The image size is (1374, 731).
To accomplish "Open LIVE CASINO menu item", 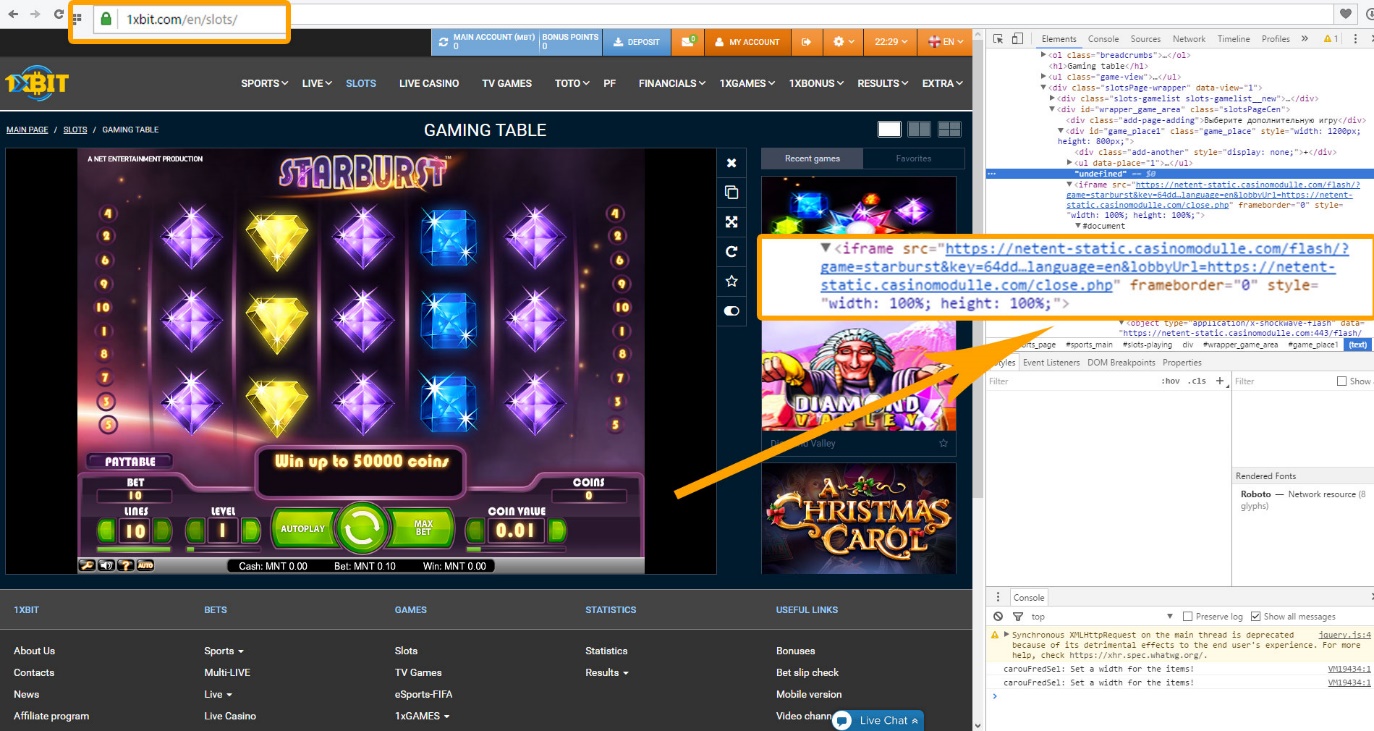I will click(x=429, y=83).
